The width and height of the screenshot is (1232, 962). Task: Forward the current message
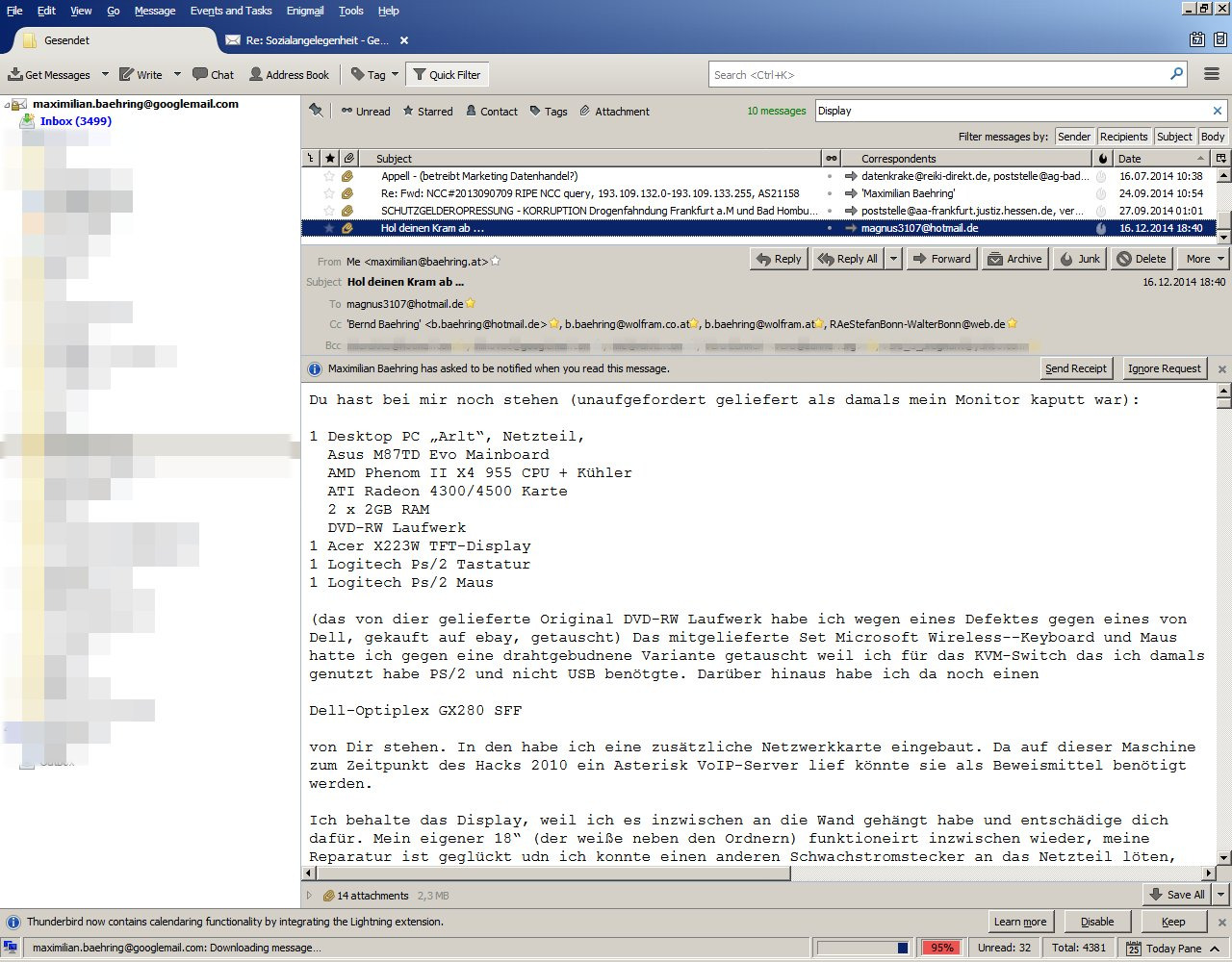tap(941, 259)
